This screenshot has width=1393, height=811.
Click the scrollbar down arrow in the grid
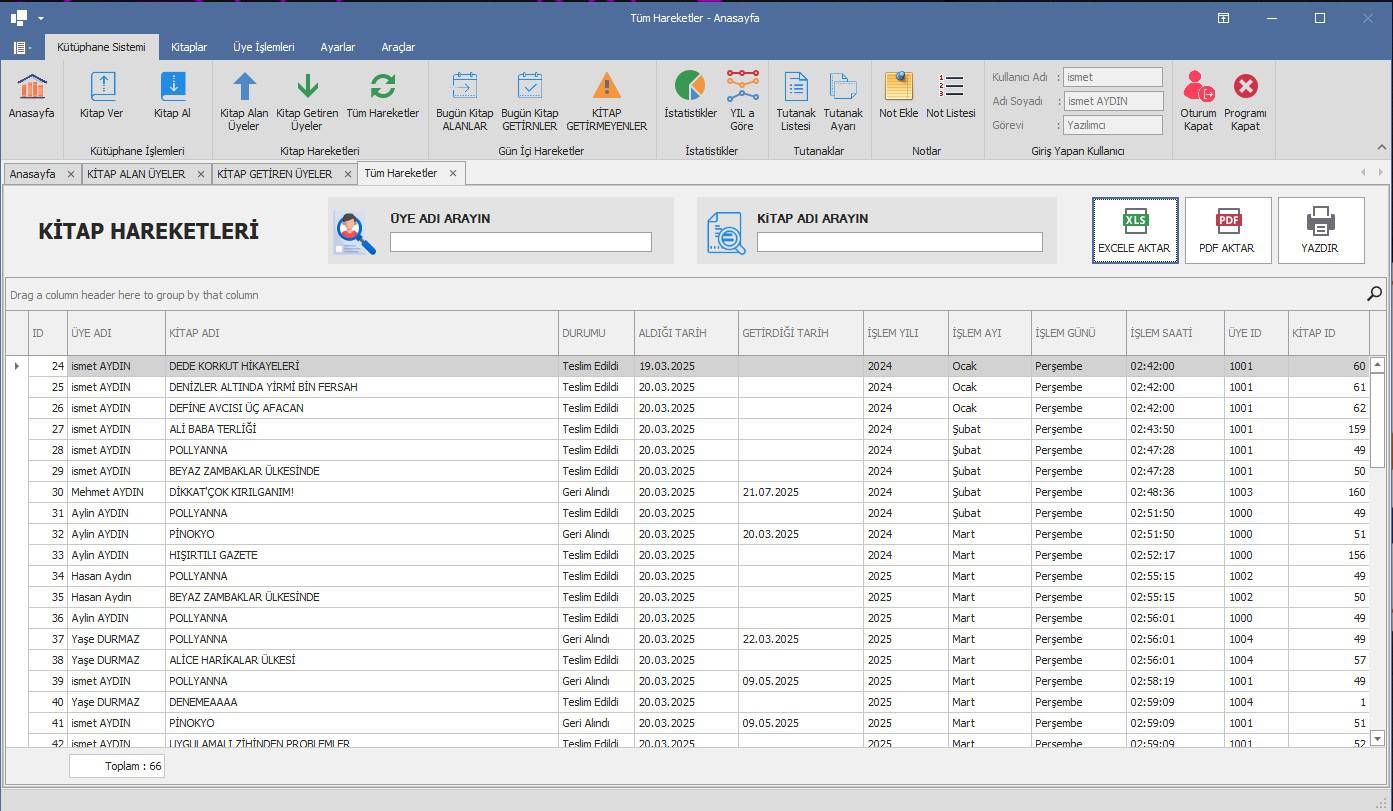pos(1377,738)
